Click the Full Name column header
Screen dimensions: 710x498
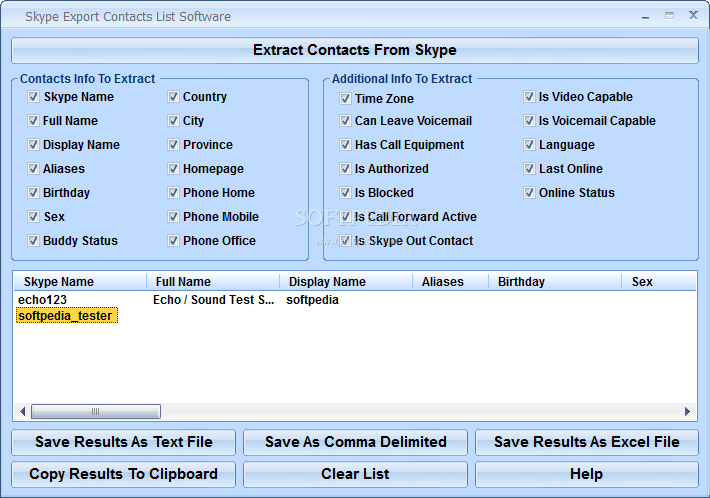click(x=213, y=282)
